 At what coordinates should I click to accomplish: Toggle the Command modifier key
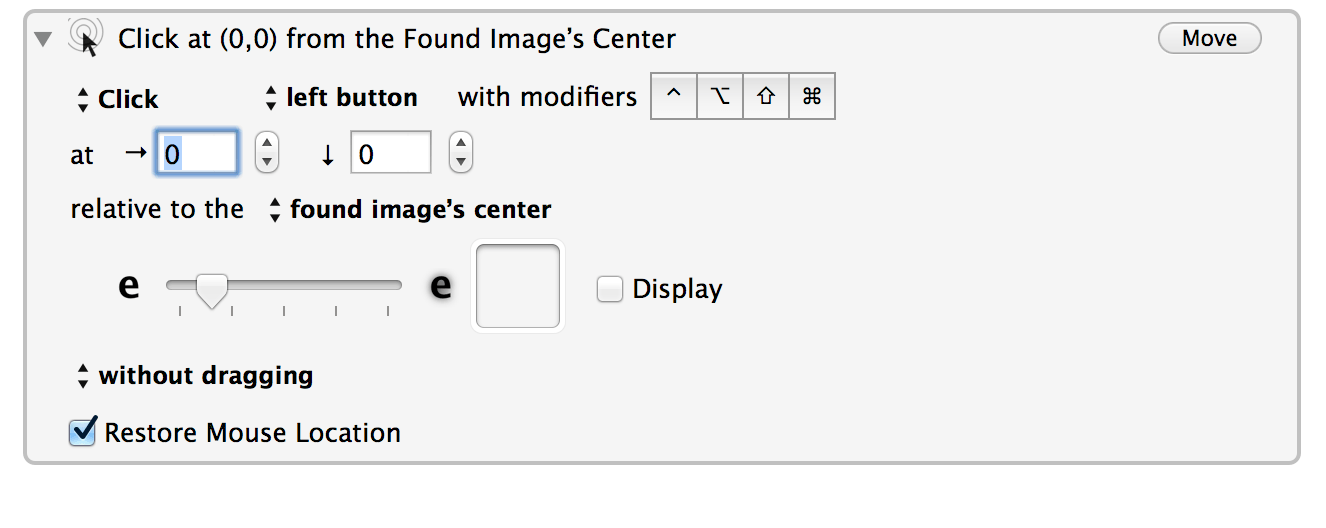812,97
